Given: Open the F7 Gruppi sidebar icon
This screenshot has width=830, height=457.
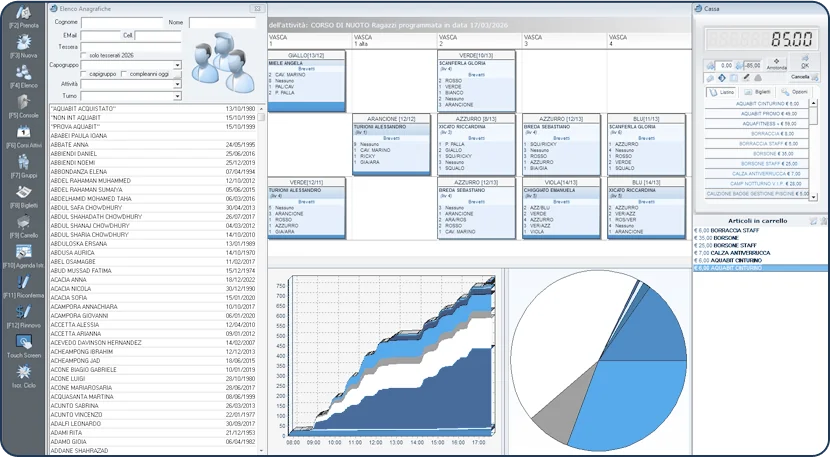Looking at the screenshot, I should tap(23, 162).
